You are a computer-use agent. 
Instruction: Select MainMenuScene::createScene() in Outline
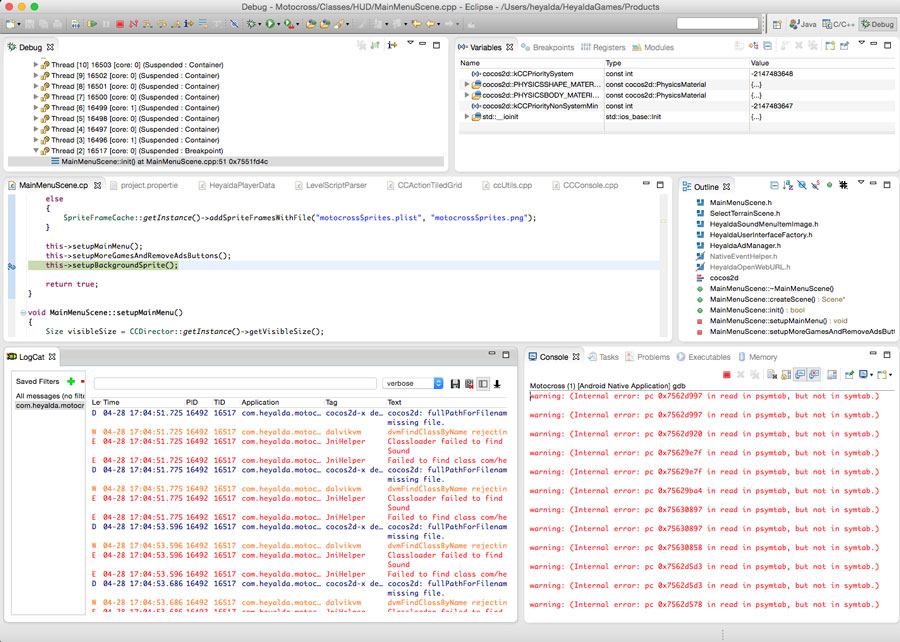[x=777, y=299]
